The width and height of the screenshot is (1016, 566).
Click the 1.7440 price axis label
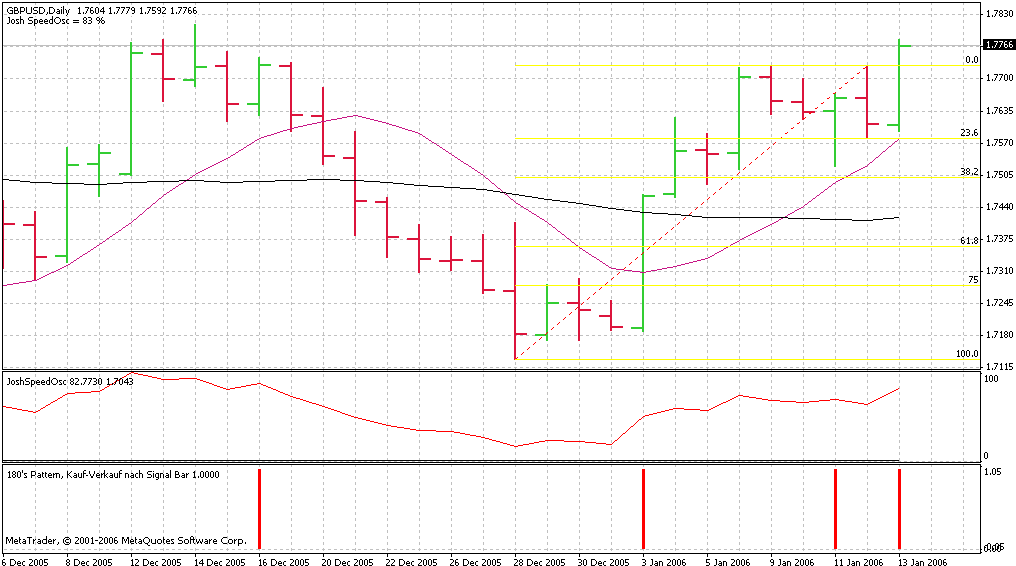pos(999,207)
